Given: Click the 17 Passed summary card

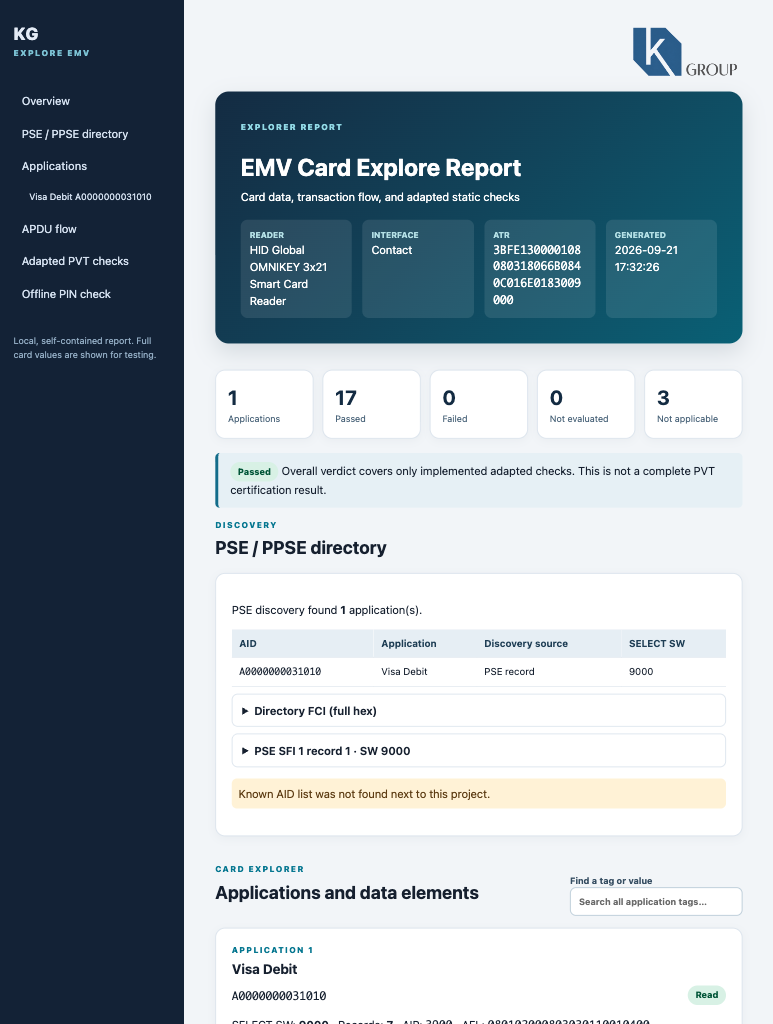Looking at the screenshot, I should (x=371, y=404).
